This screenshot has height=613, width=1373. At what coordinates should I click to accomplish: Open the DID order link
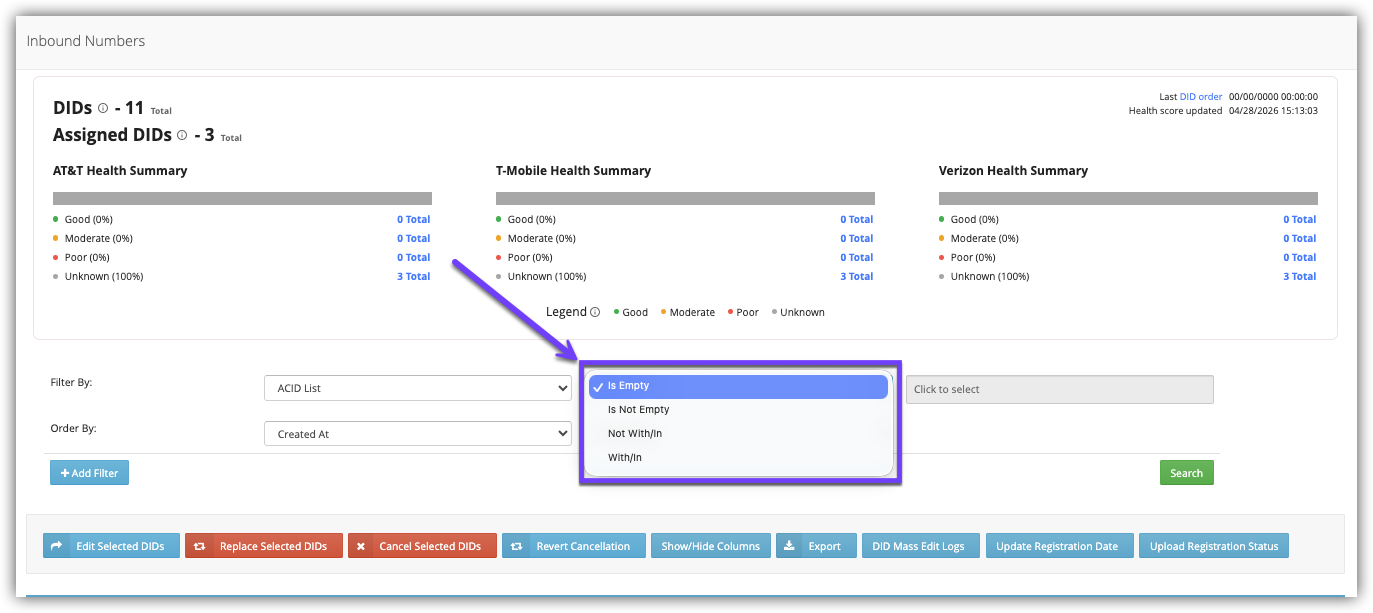point(1201,97)
